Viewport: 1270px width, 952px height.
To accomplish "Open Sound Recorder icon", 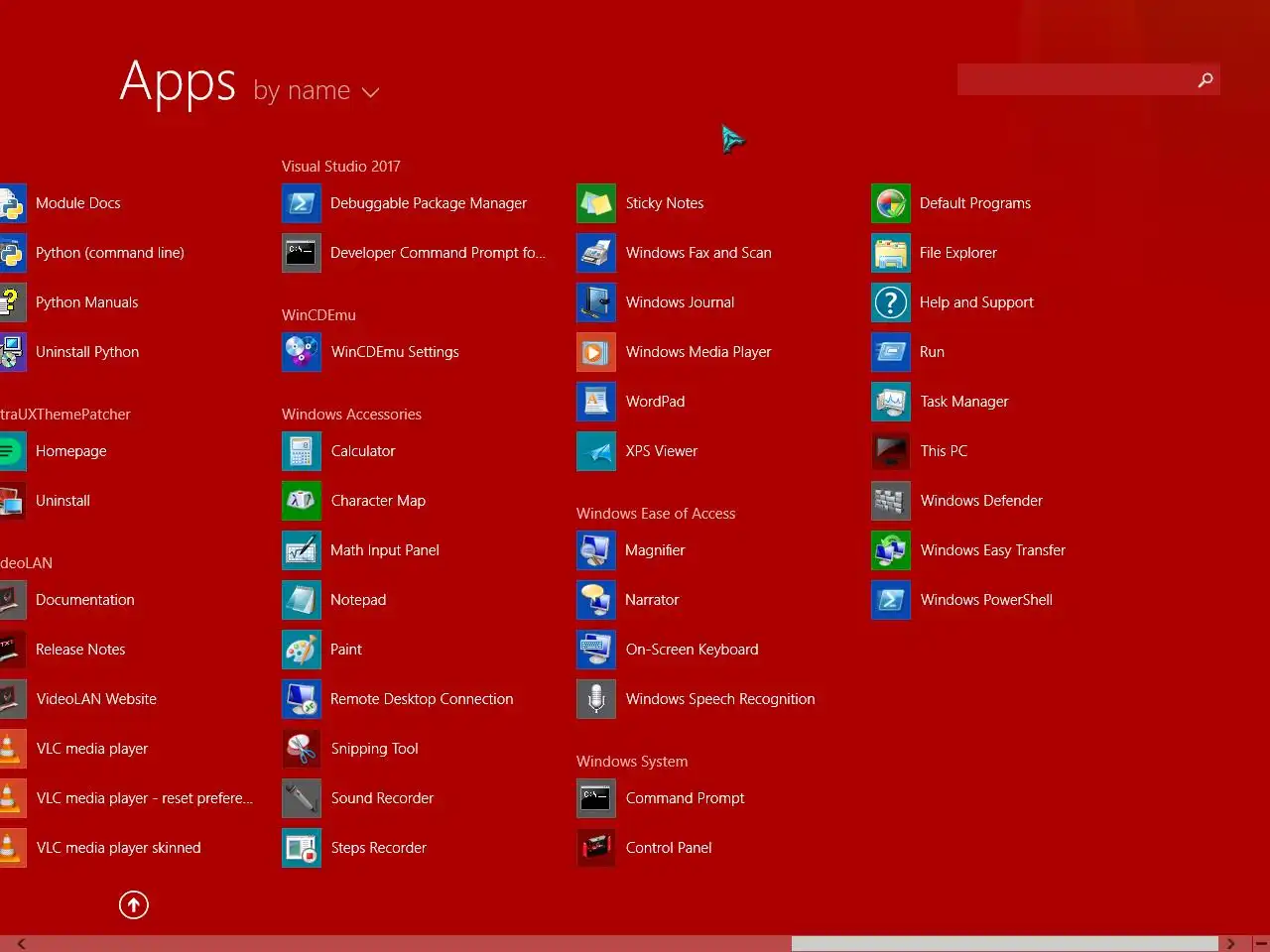I will (x=302, y=798).
